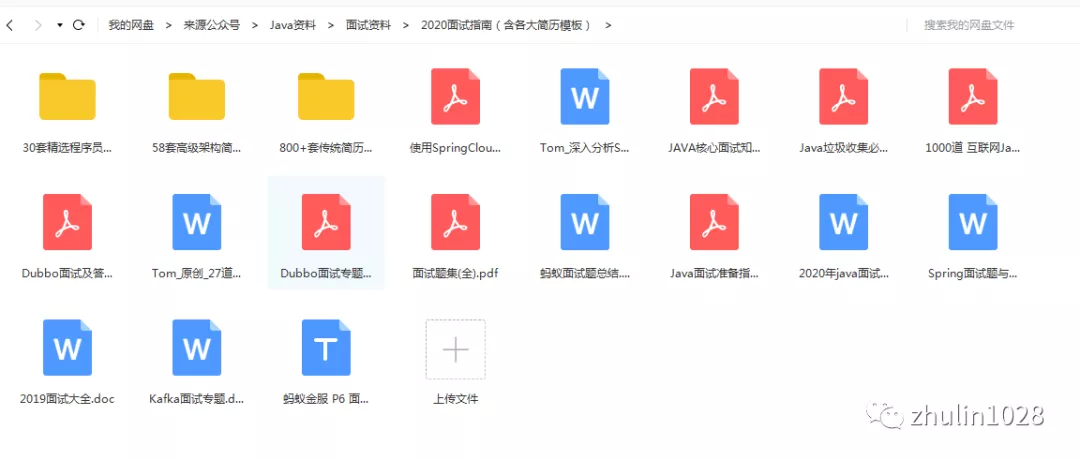Viewport: 1080px width, 460px height.
Task: Click the 2019面试大全.doc file name
Action: (x=68, y=399)
